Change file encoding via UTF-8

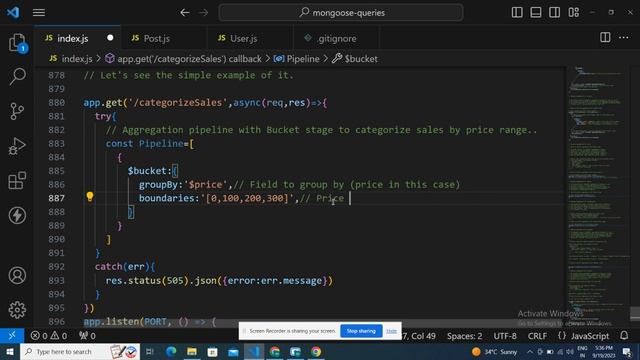click(505, 336)
